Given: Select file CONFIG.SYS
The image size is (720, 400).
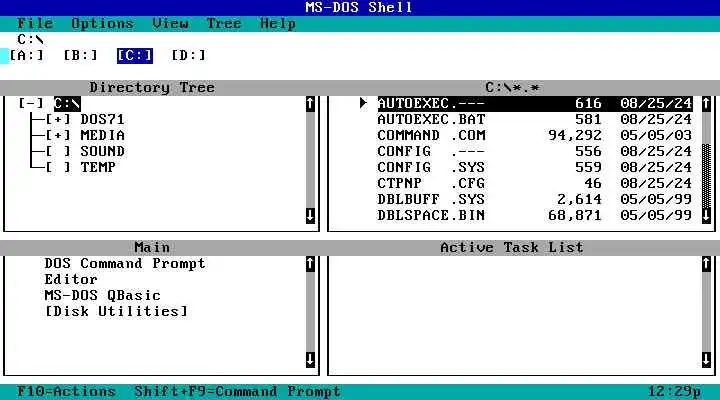Looking at the screenshot, I should click(x=534, y=167).
